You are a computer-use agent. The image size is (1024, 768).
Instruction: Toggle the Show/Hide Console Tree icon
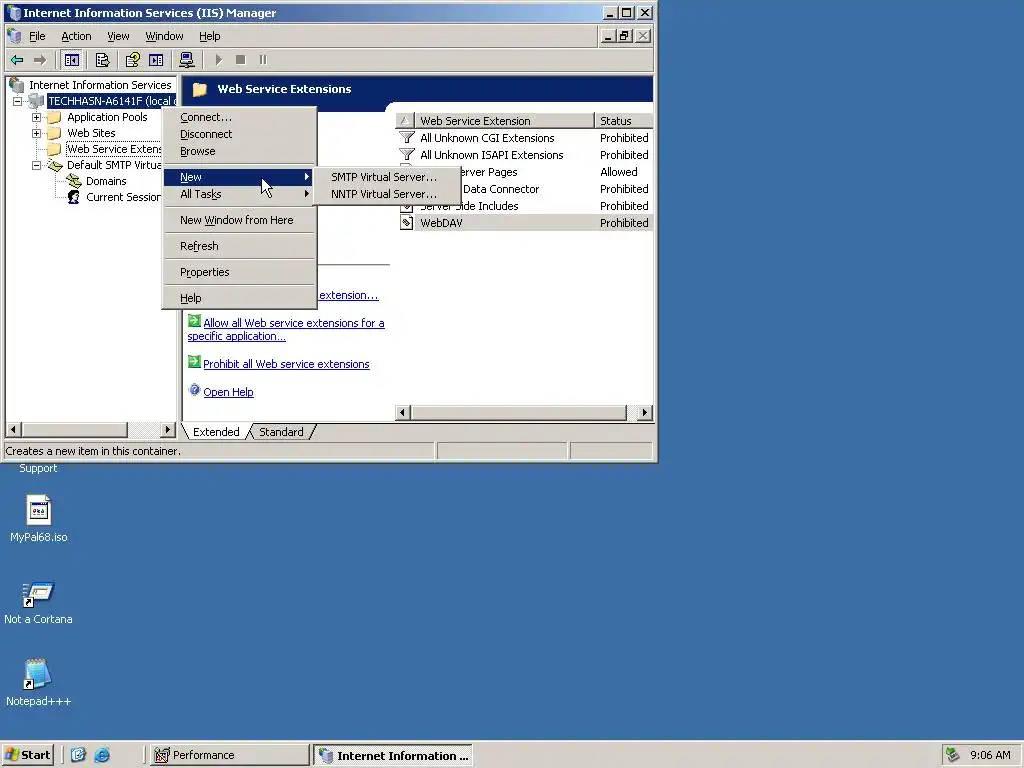(71, 60)
